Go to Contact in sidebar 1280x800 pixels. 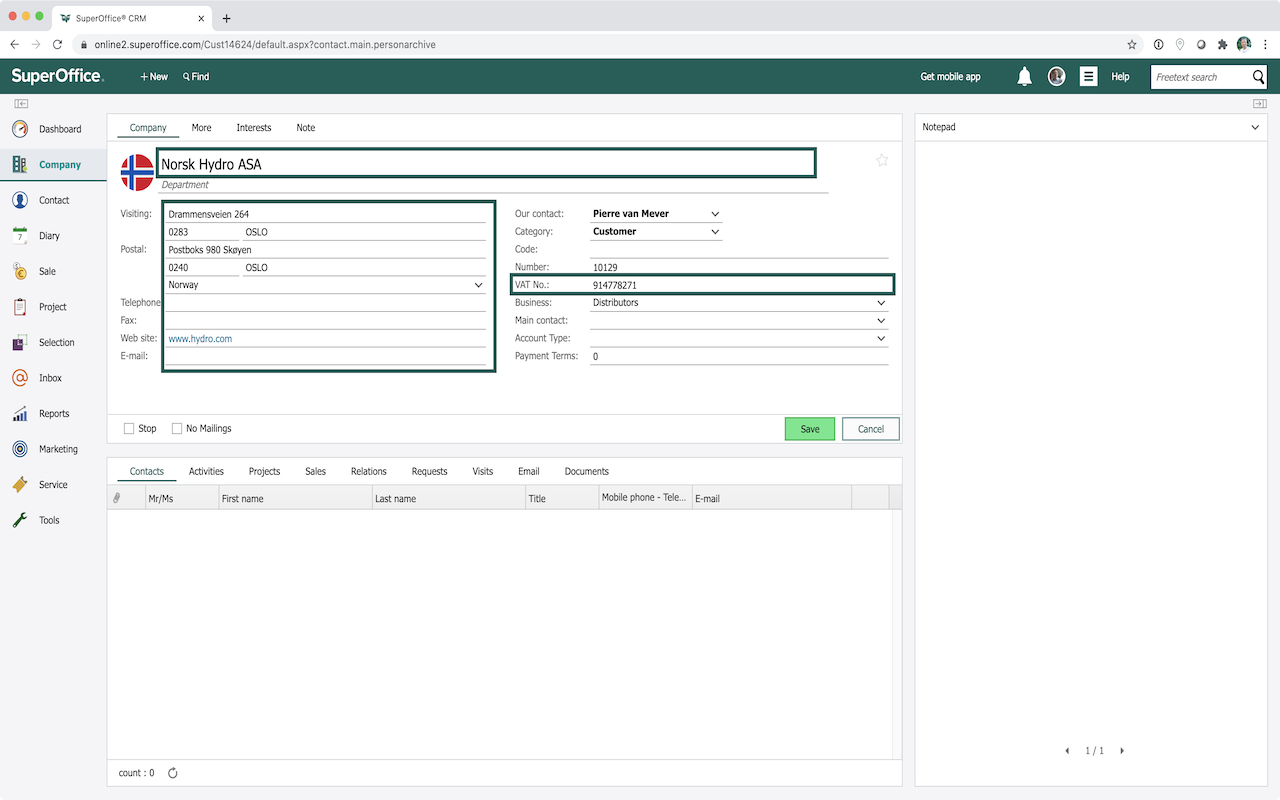(53, 200)
